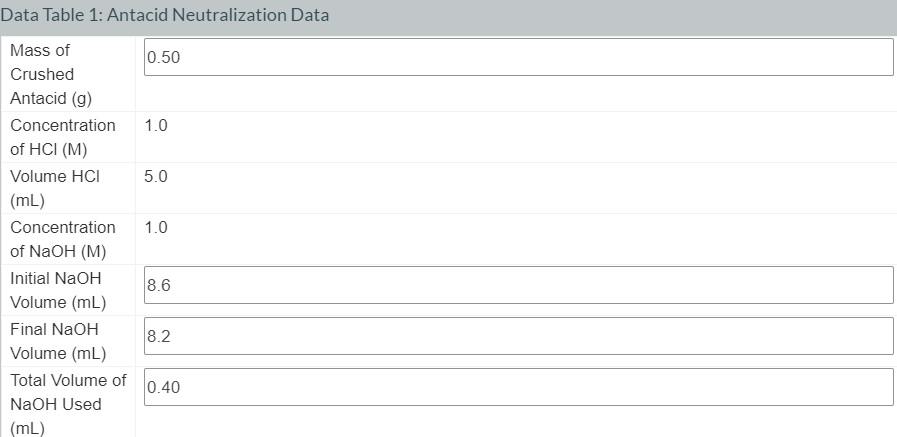Click the Data Table 1 header title
Image resolution: width=897 pixels, height=437 pixels.
165,16
